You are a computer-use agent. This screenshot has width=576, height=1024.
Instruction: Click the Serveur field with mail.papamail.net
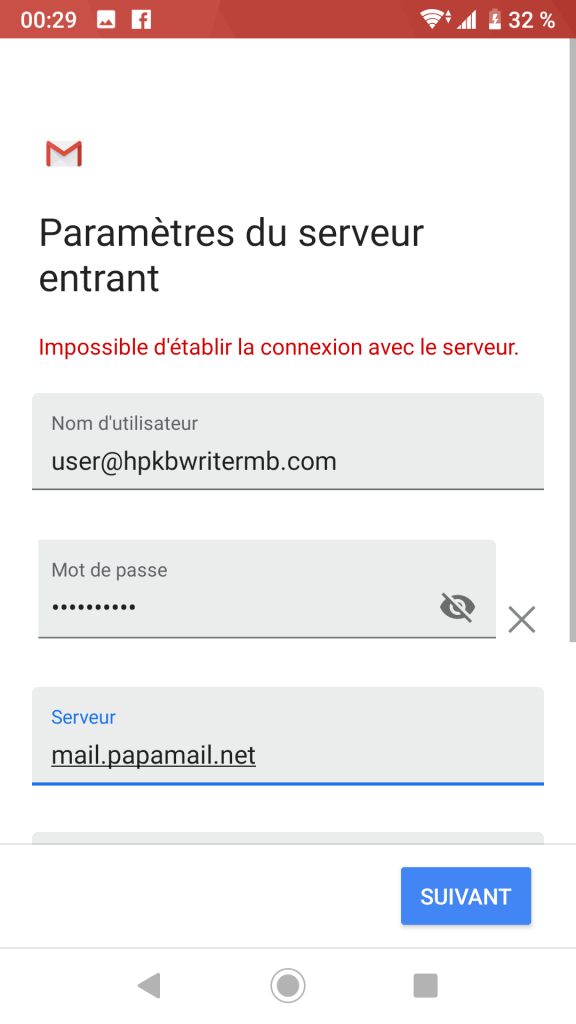pos(288,735)
